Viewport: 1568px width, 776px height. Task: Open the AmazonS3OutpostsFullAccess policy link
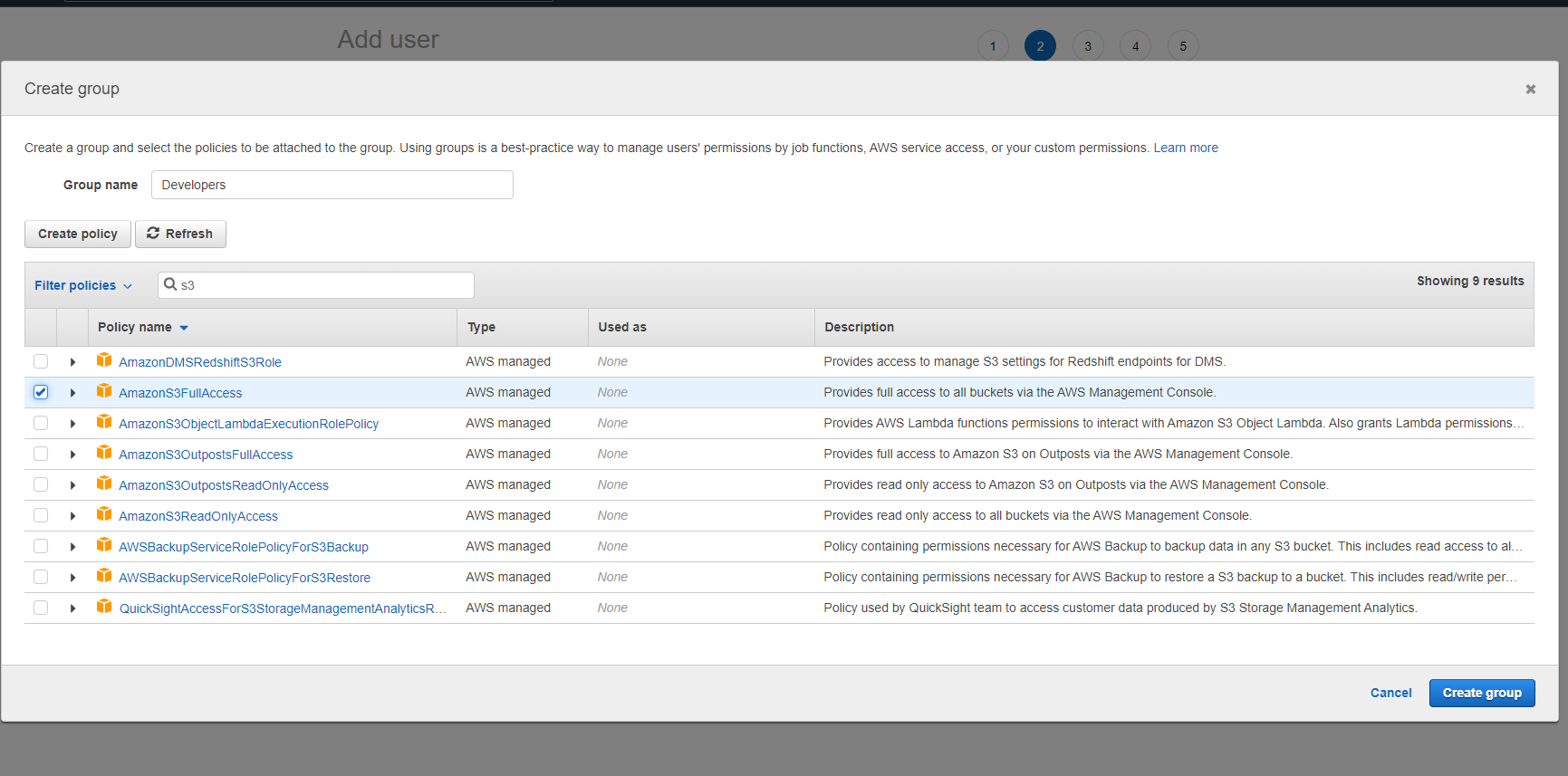pos(206,455)
